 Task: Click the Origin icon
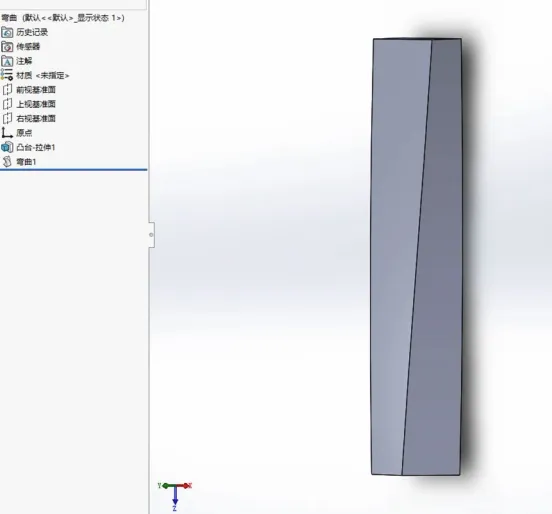[x=7, y=133]
